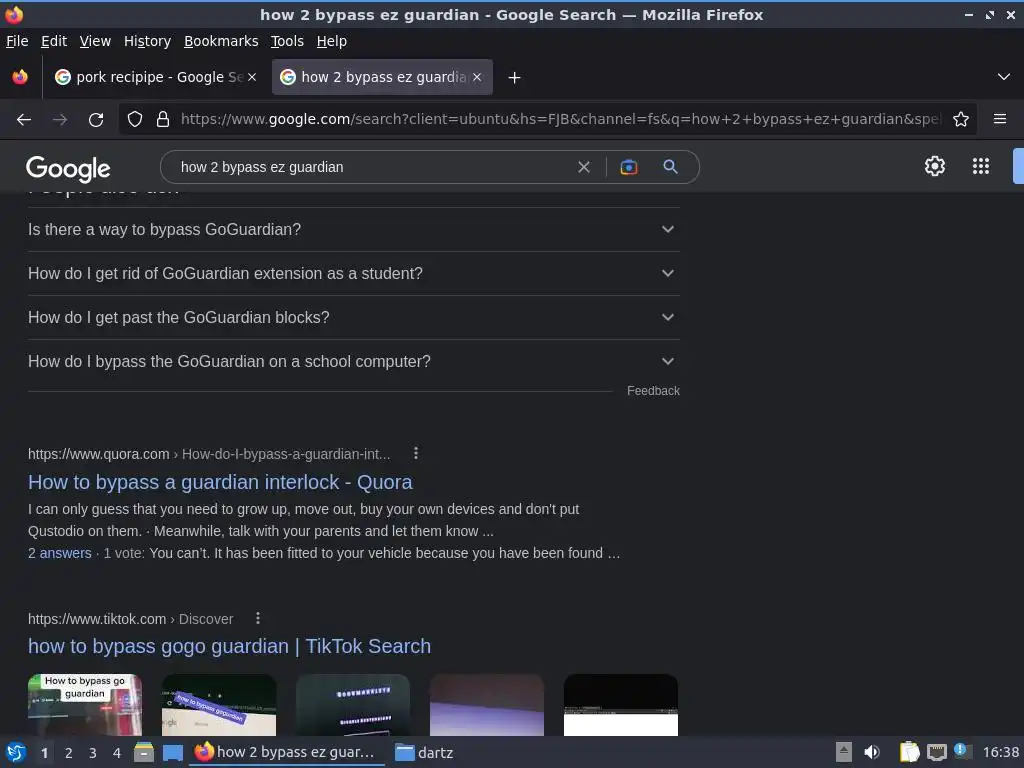Open a new tab
Screen dimensions: 1024x768
[515, 78]
